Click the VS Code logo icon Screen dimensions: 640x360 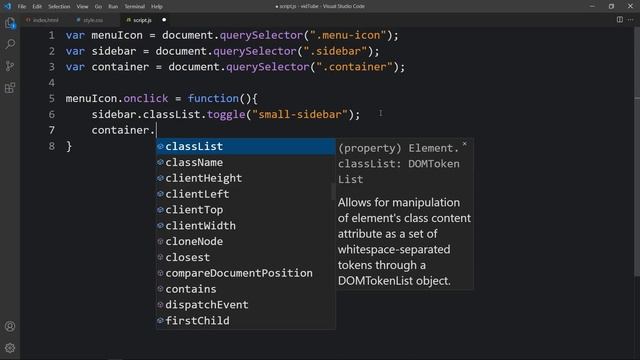(x=7, y=6)
